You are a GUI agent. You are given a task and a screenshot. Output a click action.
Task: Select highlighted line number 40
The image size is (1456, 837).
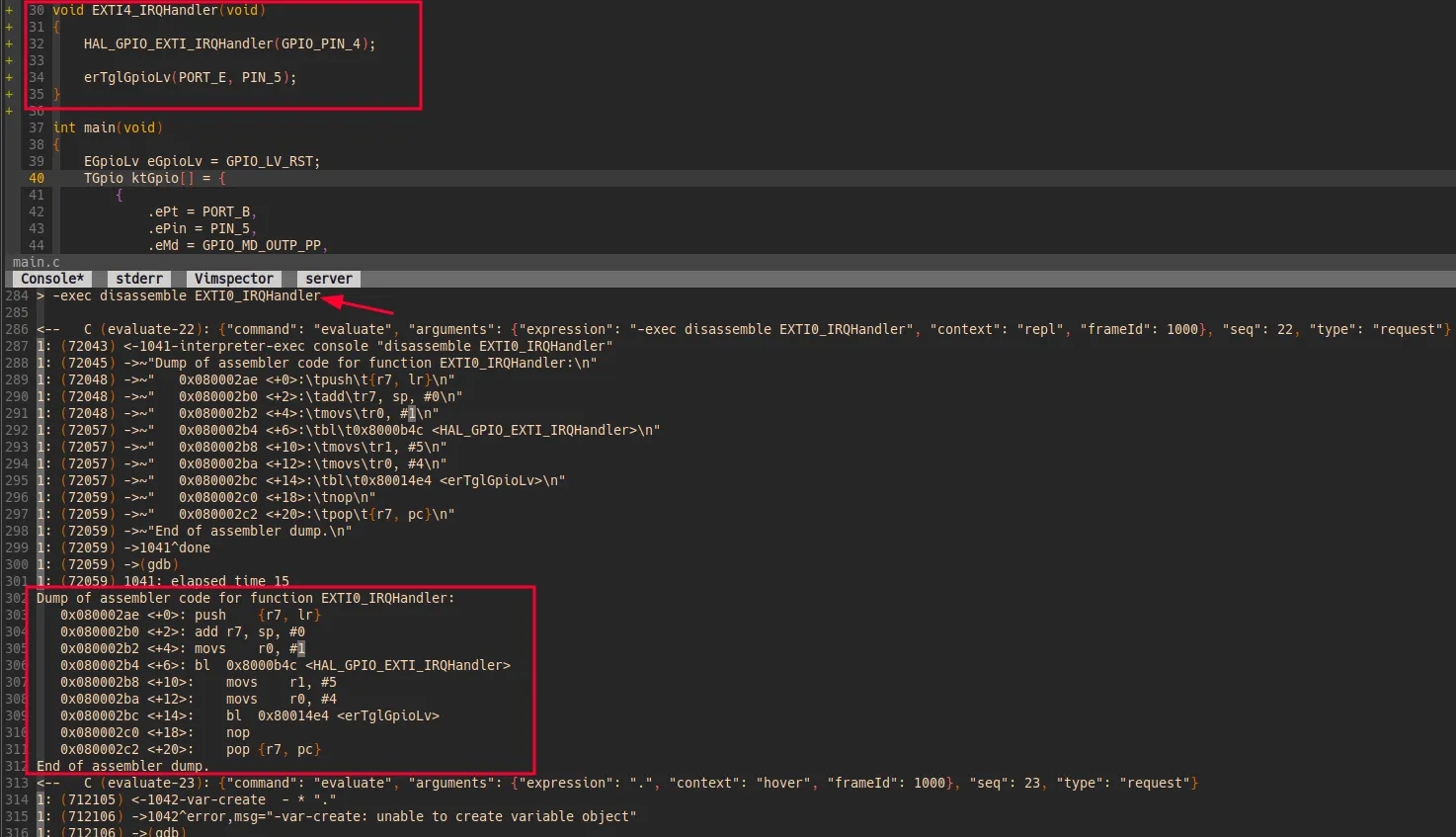[x=37, y=178]
